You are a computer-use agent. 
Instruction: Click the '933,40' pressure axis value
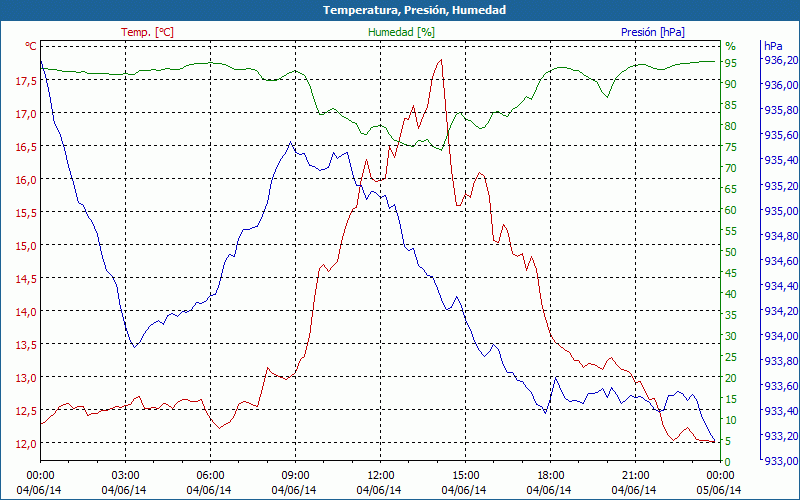point(780,411)
